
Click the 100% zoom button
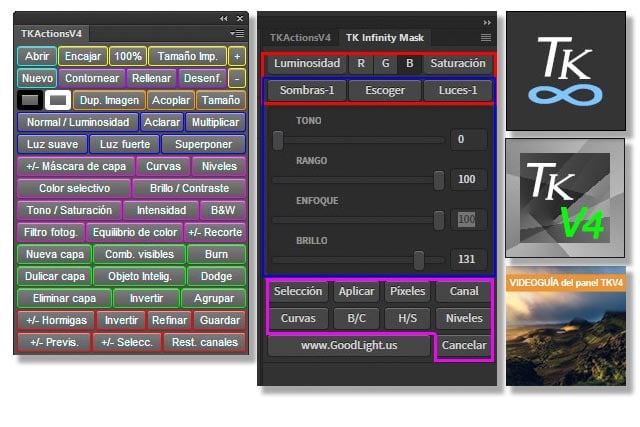[128, 56]
